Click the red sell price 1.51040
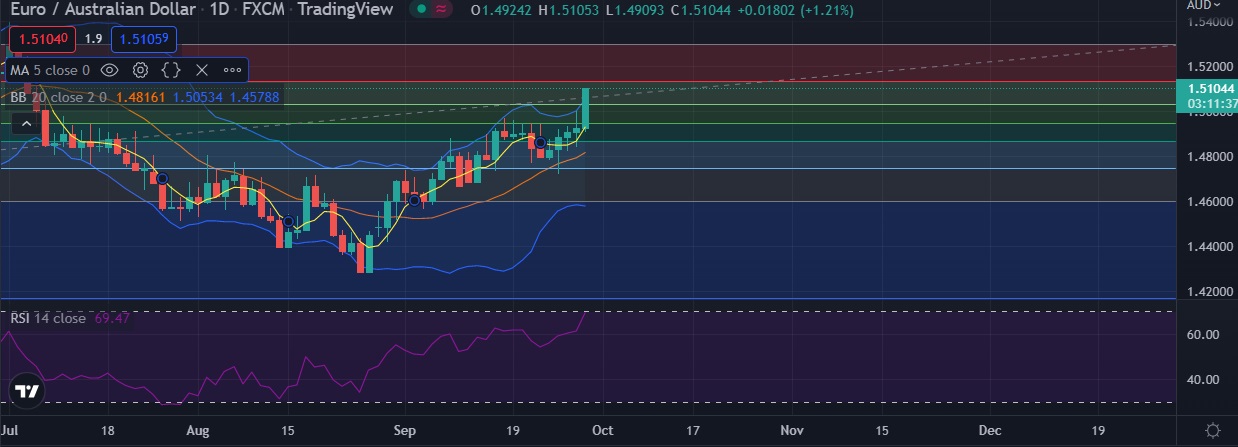This screenshot has width=1238, height=447. [40, 39]
